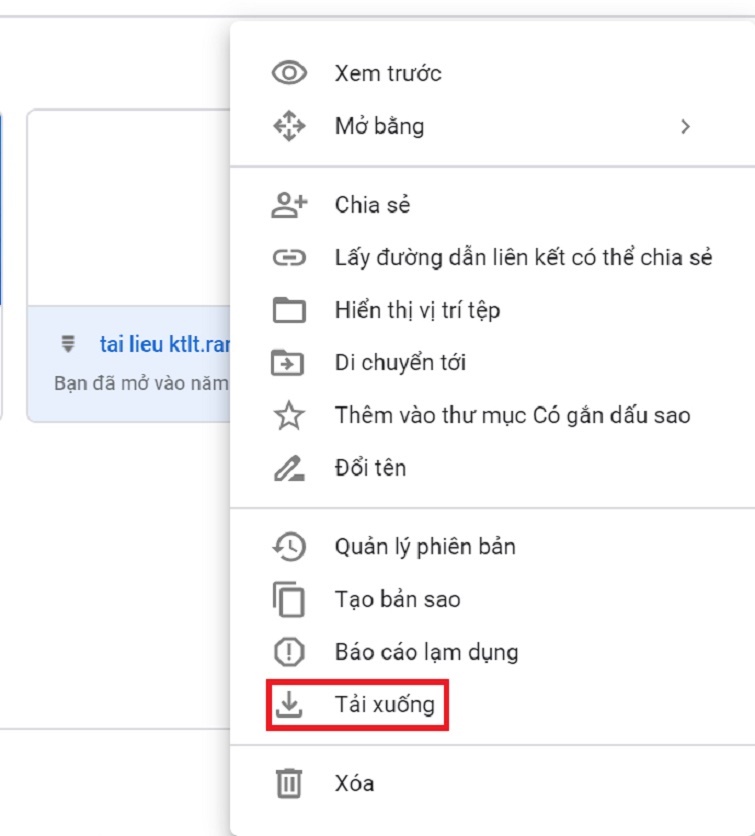Click the exclamation icon beside Báo cáo lạm dụng
The width and height of the screenshot is (755, 836).
pyautogui.click(x=289, y=652)
